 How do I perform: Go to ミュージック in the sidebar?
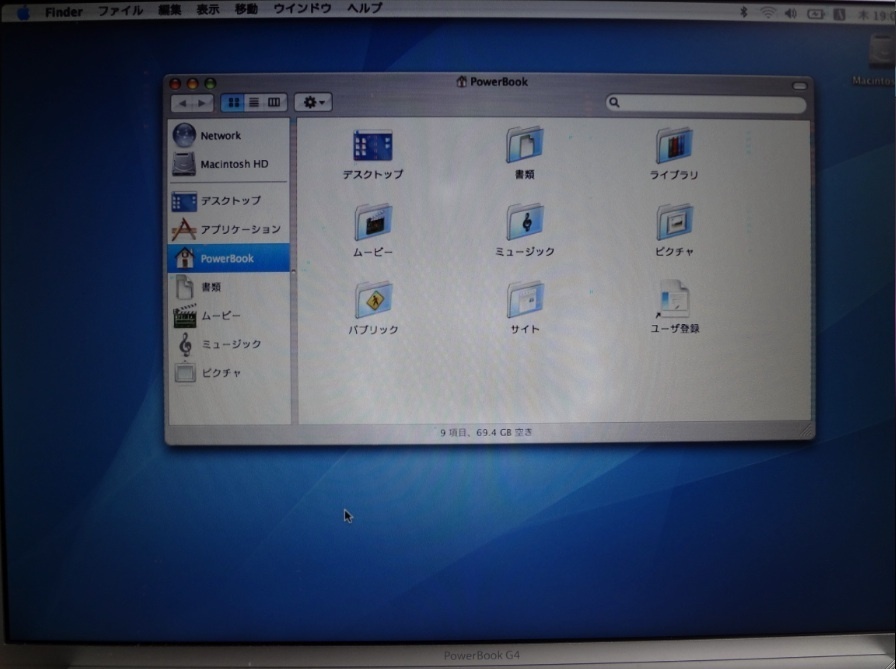coord(229,344)
